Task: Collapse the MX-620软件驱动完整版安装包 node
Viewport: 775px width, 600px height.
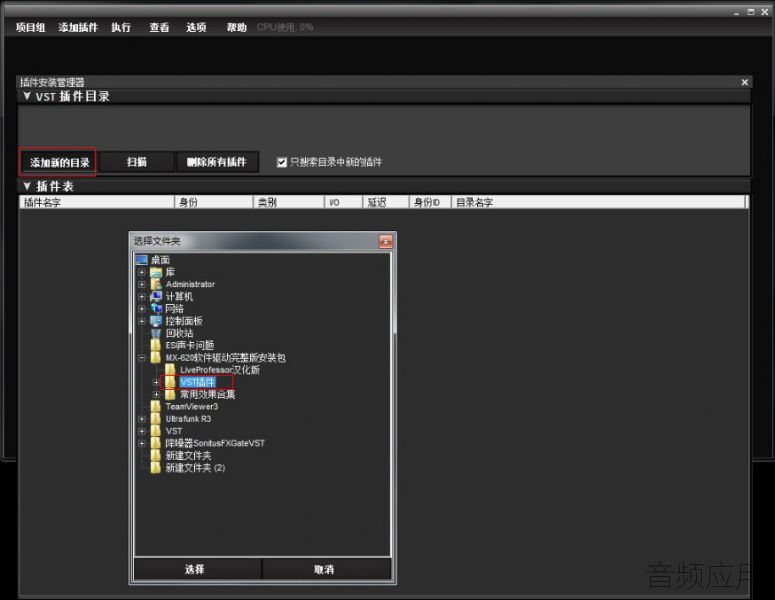Action: pyautogui.click(x=142, y=358)
